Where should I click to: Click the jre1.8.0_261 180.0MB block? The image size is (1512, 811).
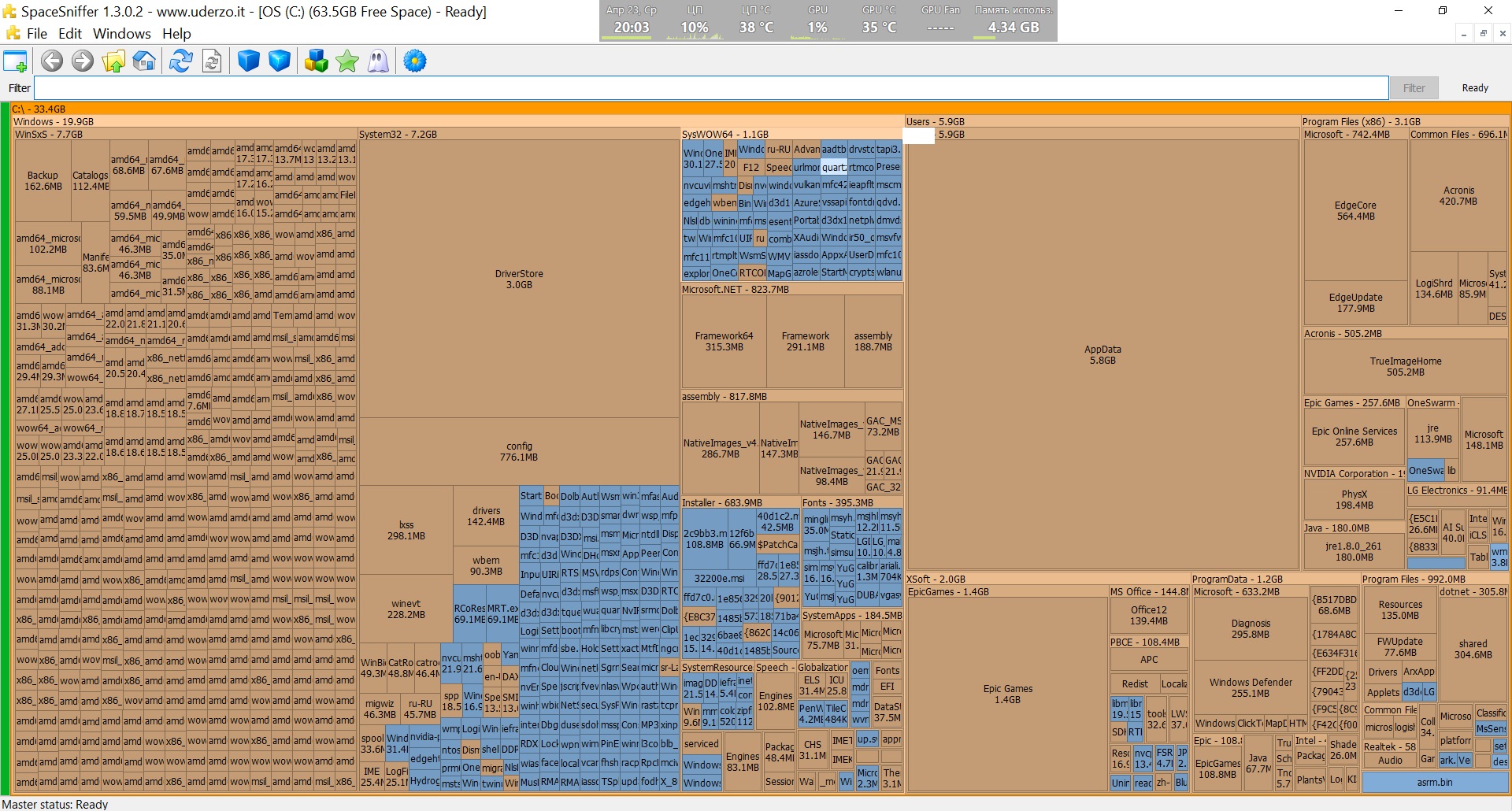(x=1354, y=551)
